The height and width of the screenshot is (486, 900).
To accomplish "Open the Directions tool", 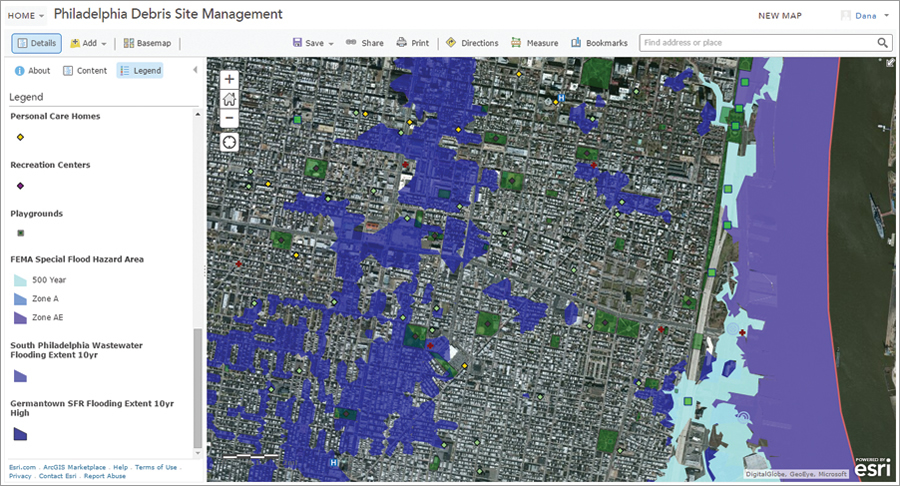I will [x=472, y=43].
